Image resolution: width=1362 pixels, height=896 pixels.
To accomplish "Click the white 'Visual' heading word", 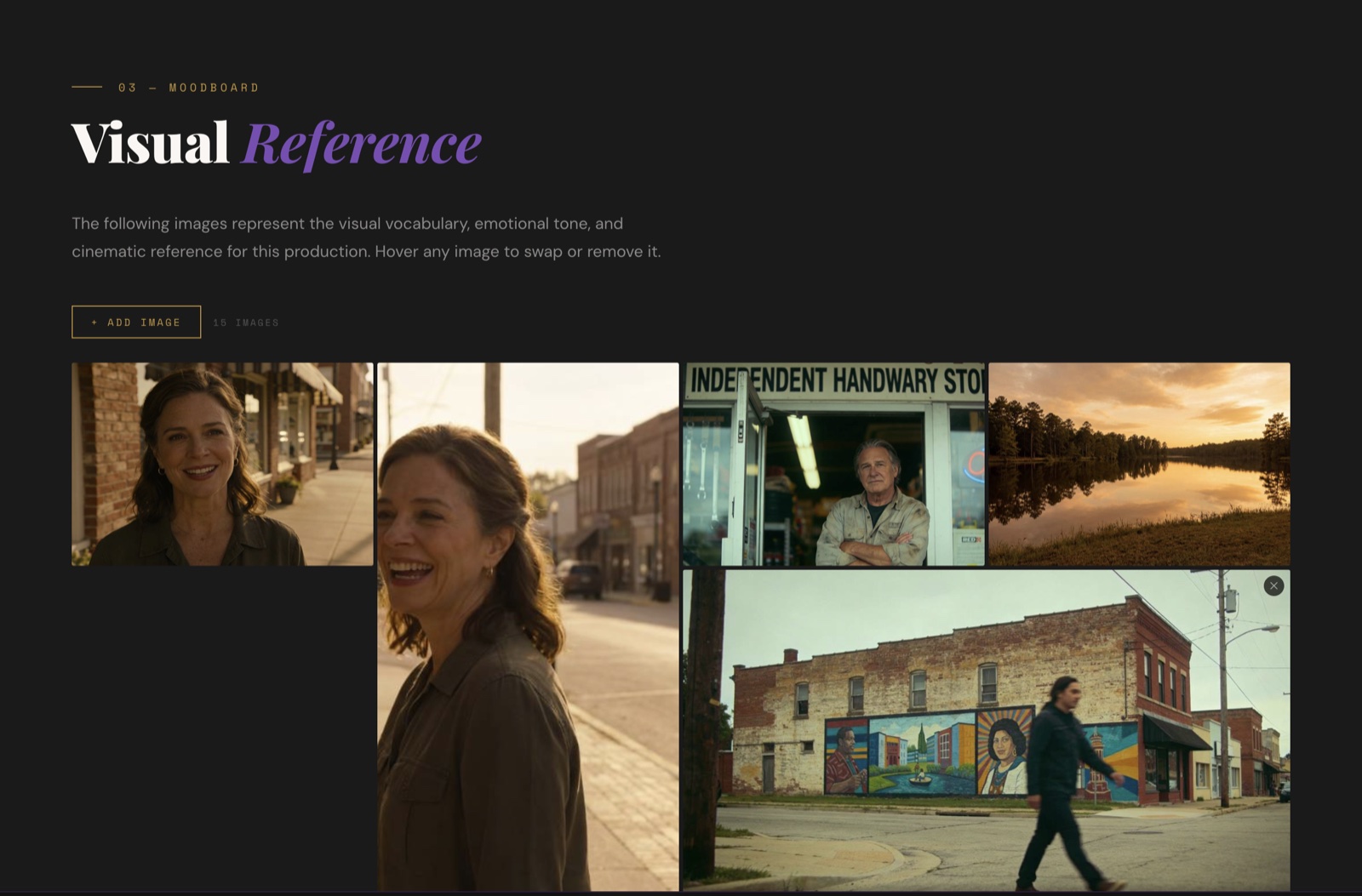I will click(151, 142).
